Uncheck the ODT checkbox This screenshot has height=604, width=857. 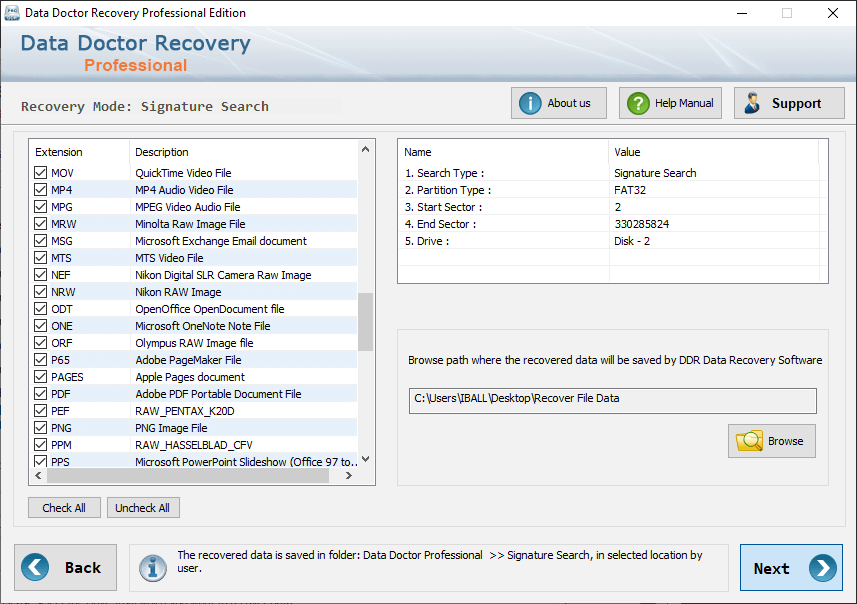coord(40,308)
